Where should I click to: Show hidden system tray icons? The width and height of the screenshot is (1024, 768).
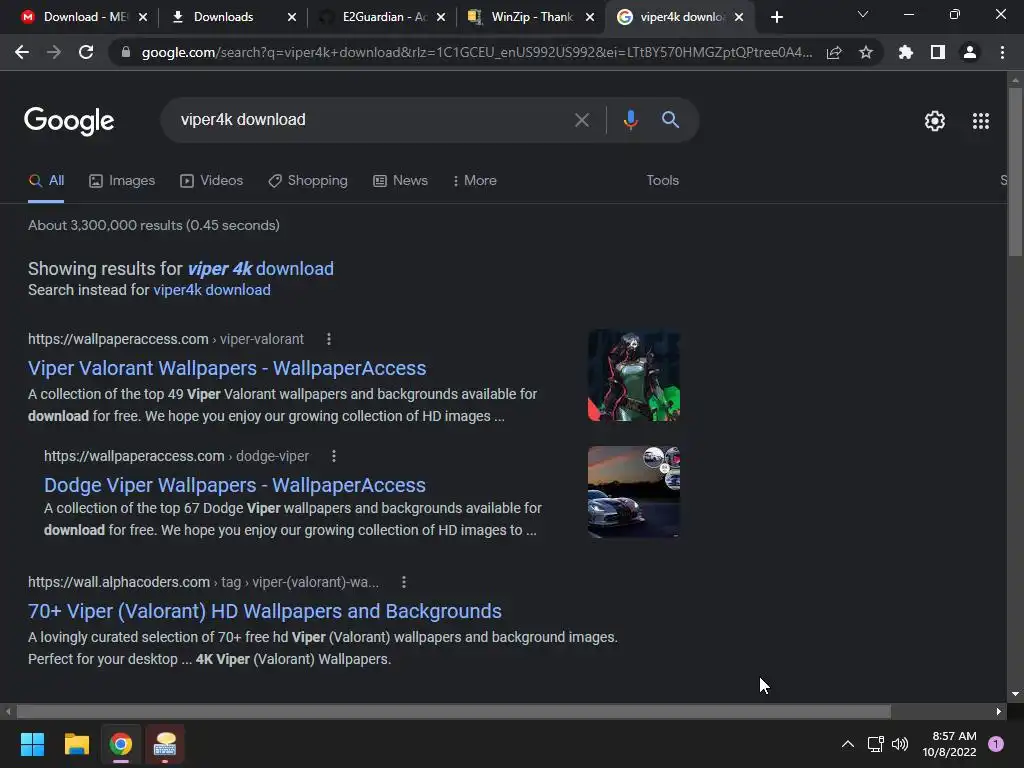[x=848, y=744]
